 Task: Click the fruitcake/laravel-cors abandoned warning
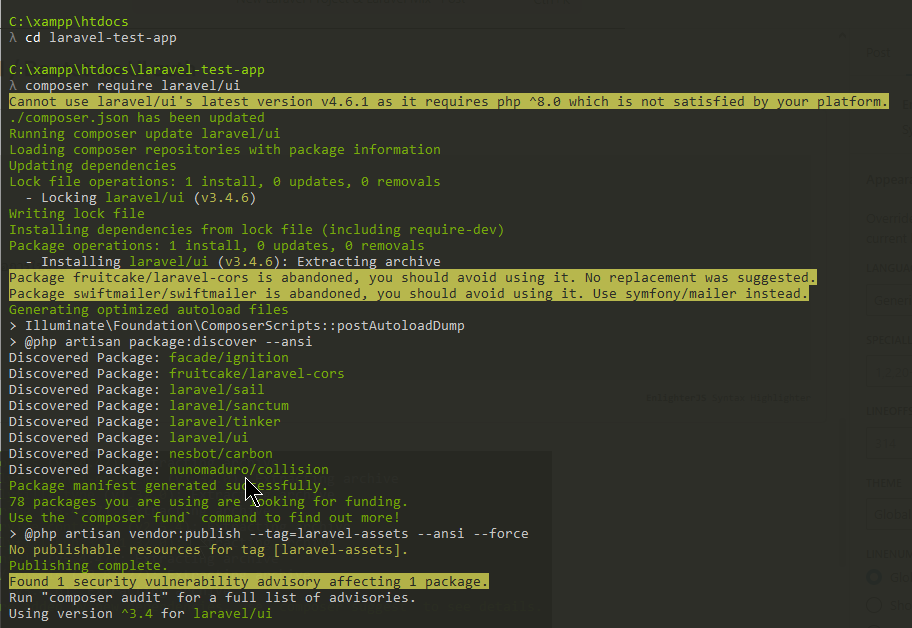pyautogui.click(x=412, y=278)
